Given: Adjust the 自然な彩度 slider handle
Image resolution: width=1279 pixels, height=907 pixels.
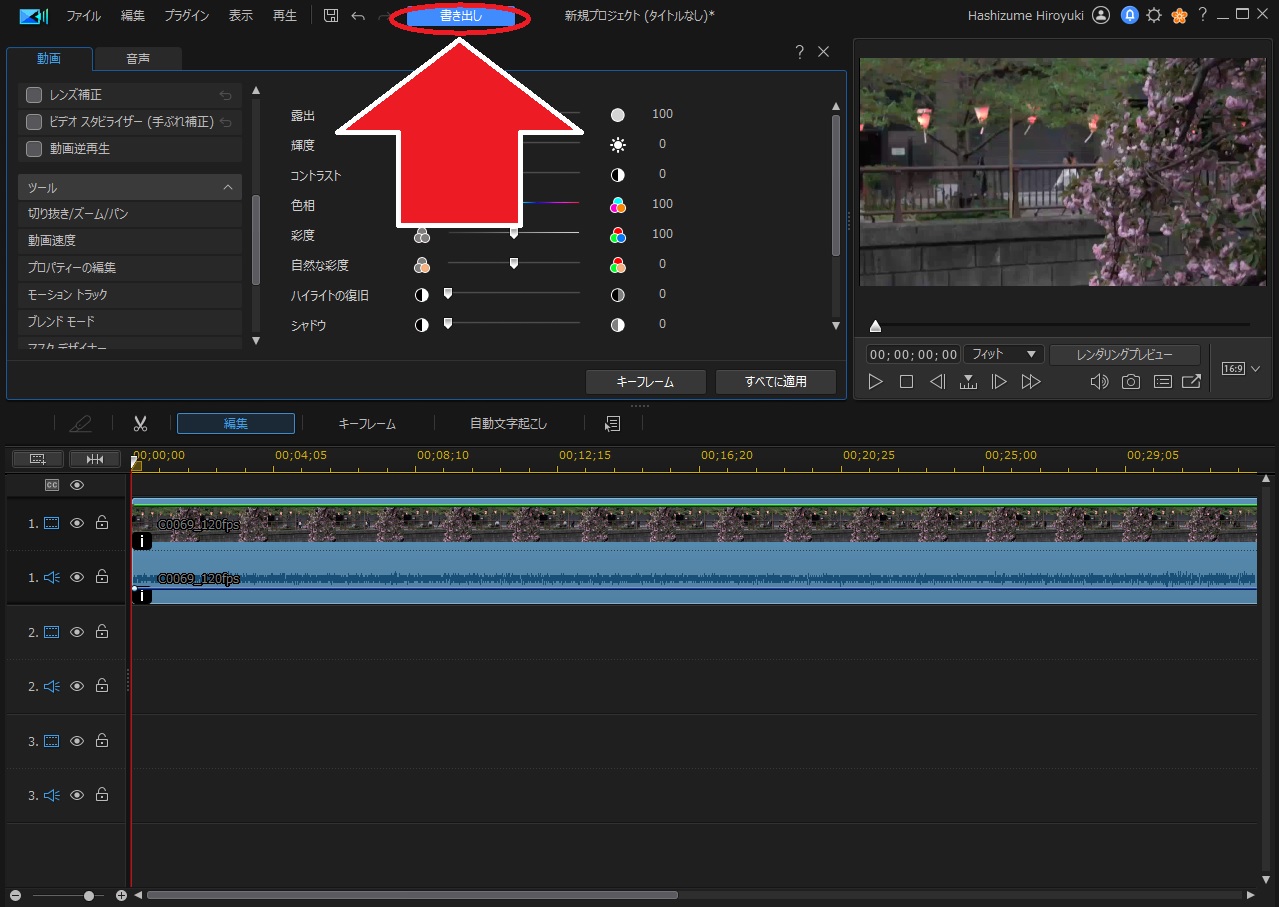Looking at the screenshot, I should point(514,264).
